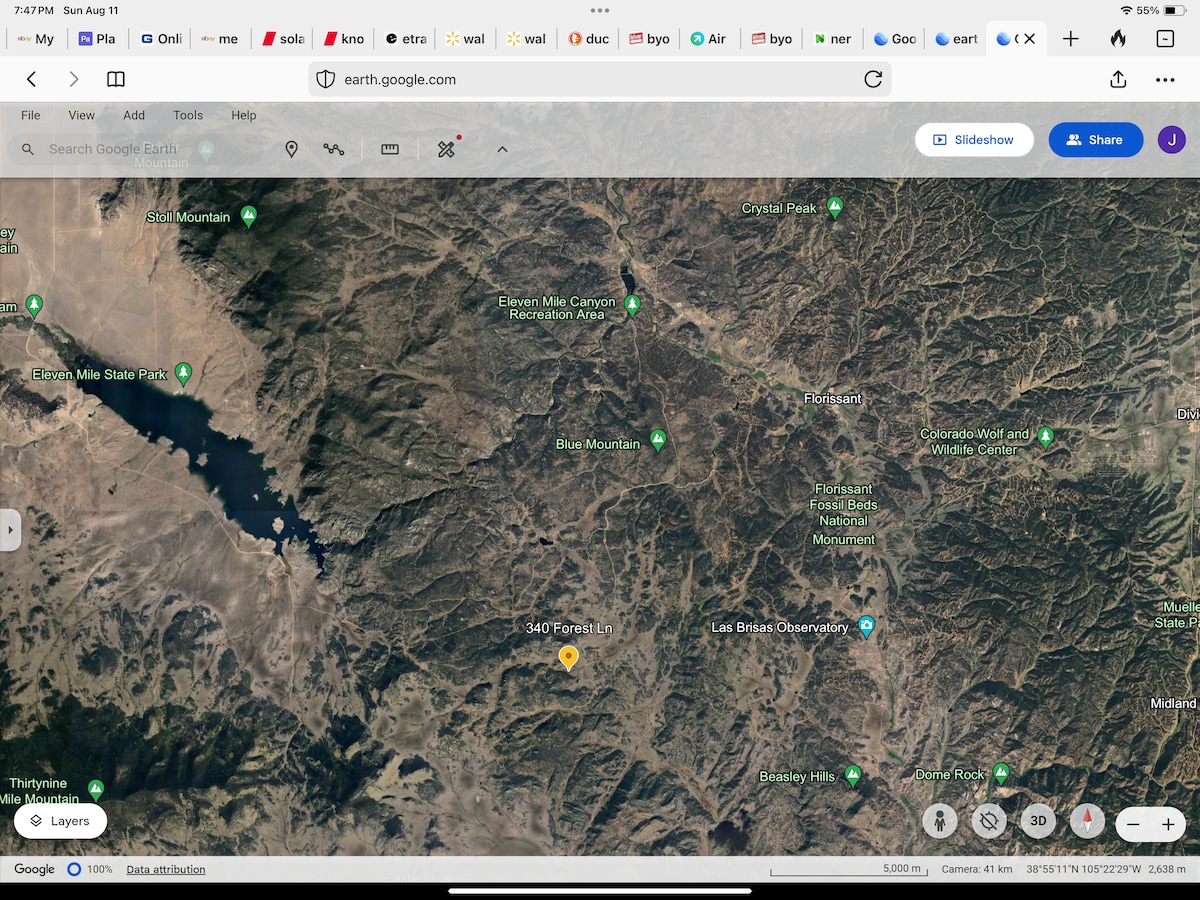Switch to the 'duc' DuckDuckGo tab
The height and width of the screenshot is (900, 1200).
[588, 39]
